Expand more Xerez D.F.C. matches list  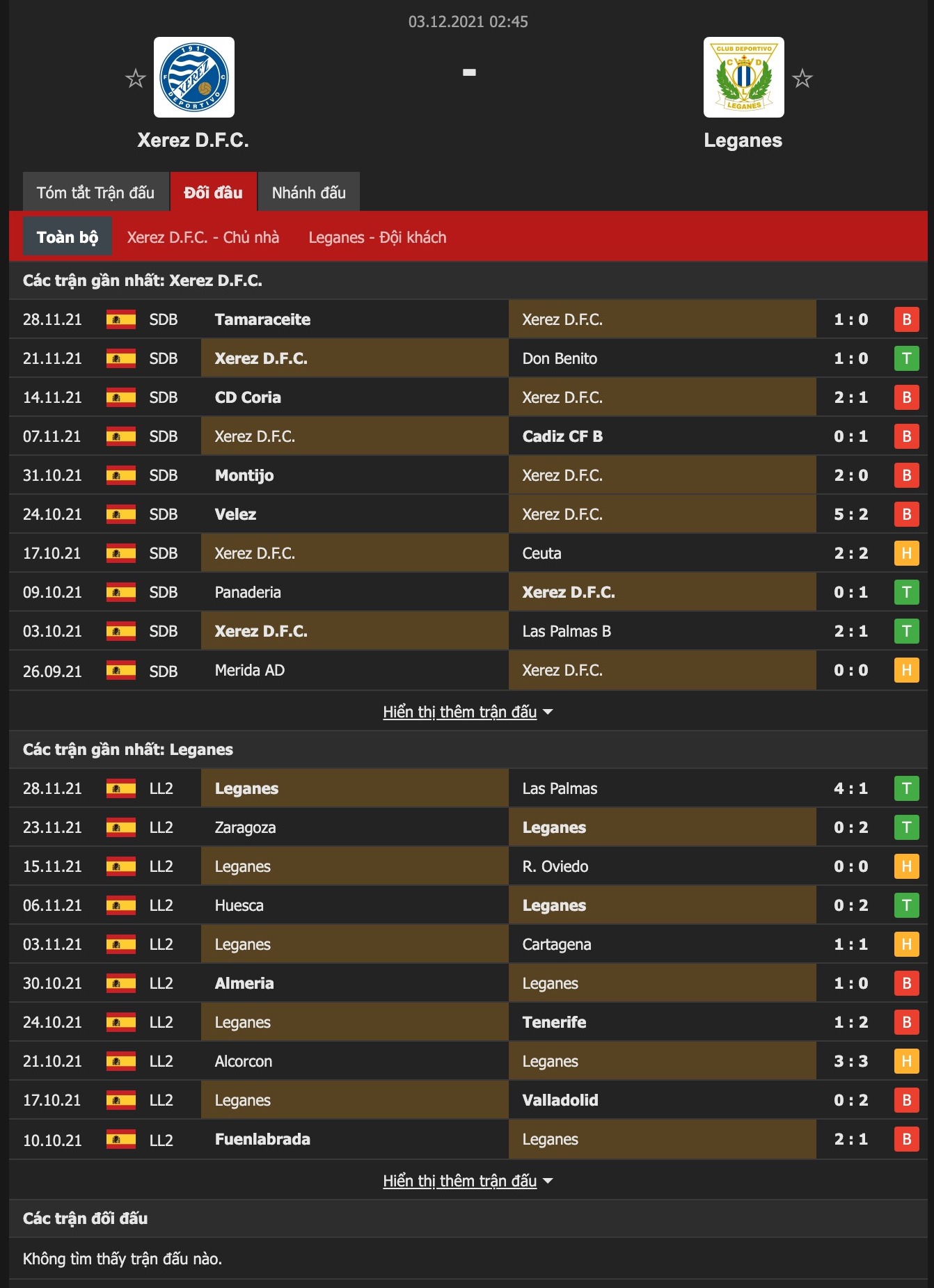[x=468, y=712]
